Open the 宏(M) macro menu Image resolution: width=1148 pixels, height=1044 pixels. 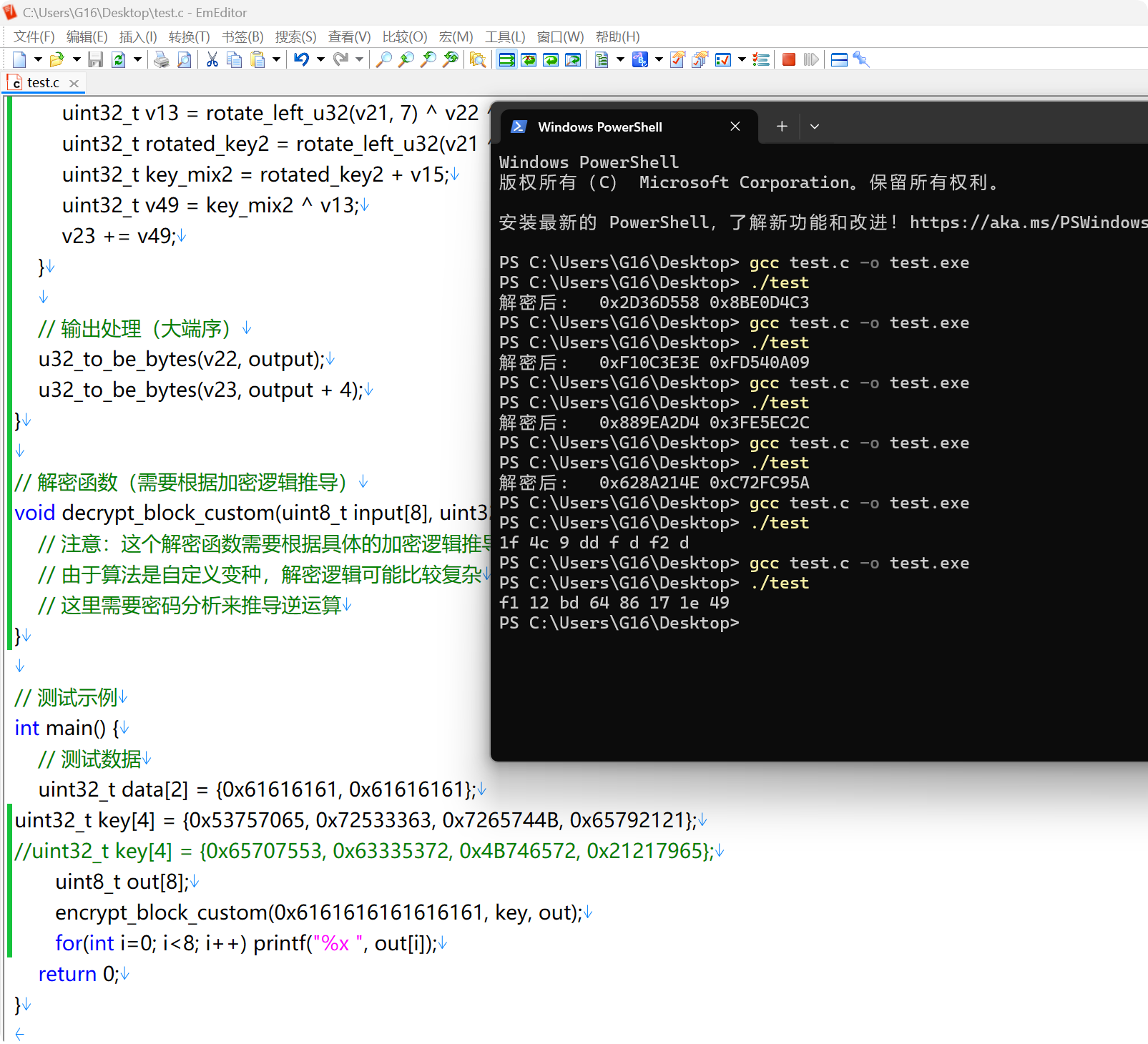click(456, 37)
